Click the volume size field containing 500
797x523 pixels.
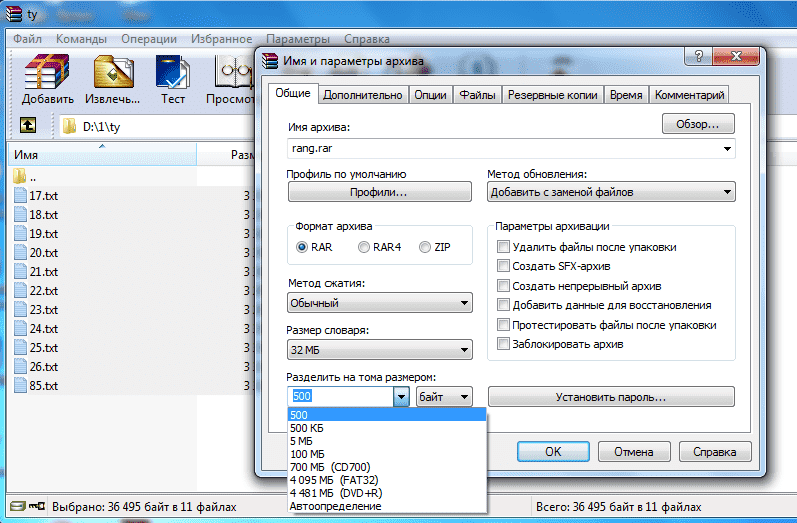(341, 396)
